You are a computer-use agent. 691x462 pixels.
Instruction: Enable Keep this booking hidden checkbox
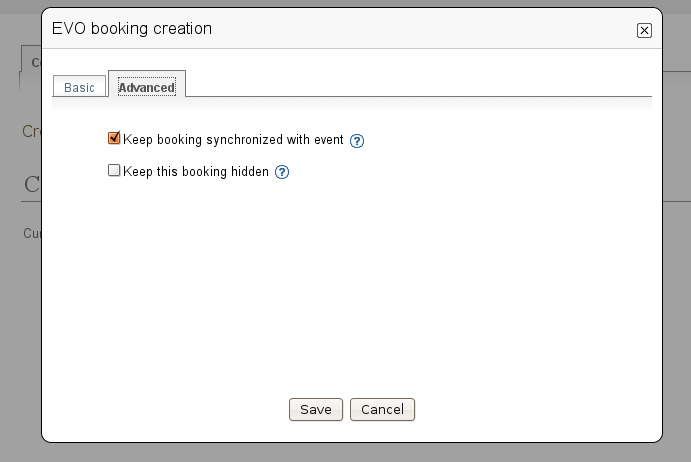(114, 170)
